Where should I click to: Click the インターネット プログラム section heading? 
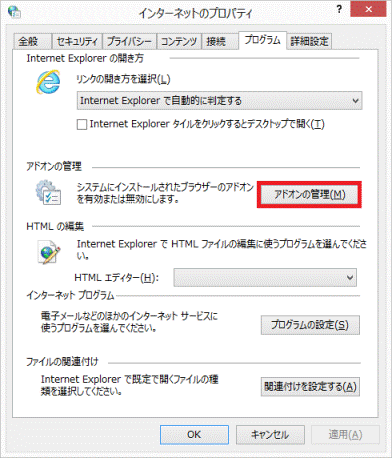click(70, 295)
